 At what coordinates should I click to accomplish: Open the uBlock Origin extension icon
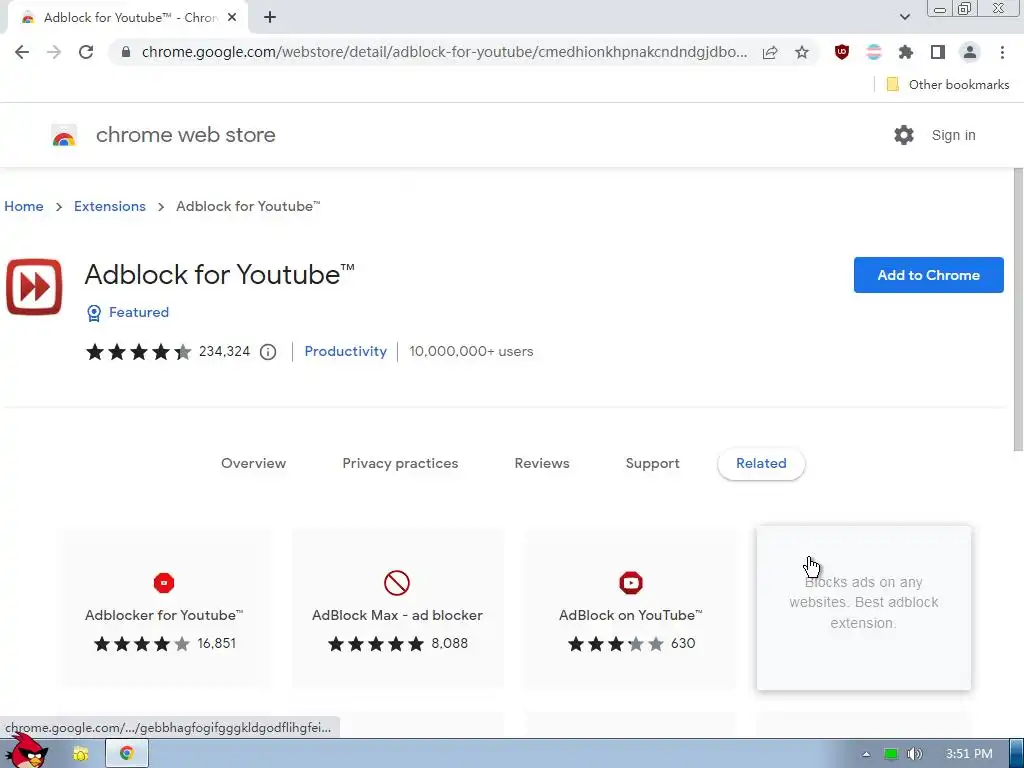842,52
